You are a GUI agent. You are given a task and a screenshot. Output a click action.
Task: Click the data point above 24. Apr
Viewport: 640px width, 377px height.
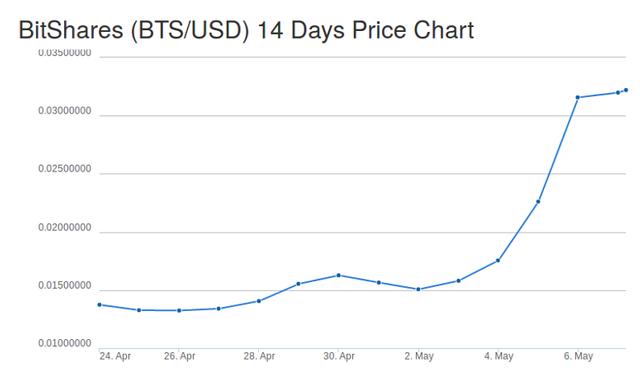[x=100, y=305]
